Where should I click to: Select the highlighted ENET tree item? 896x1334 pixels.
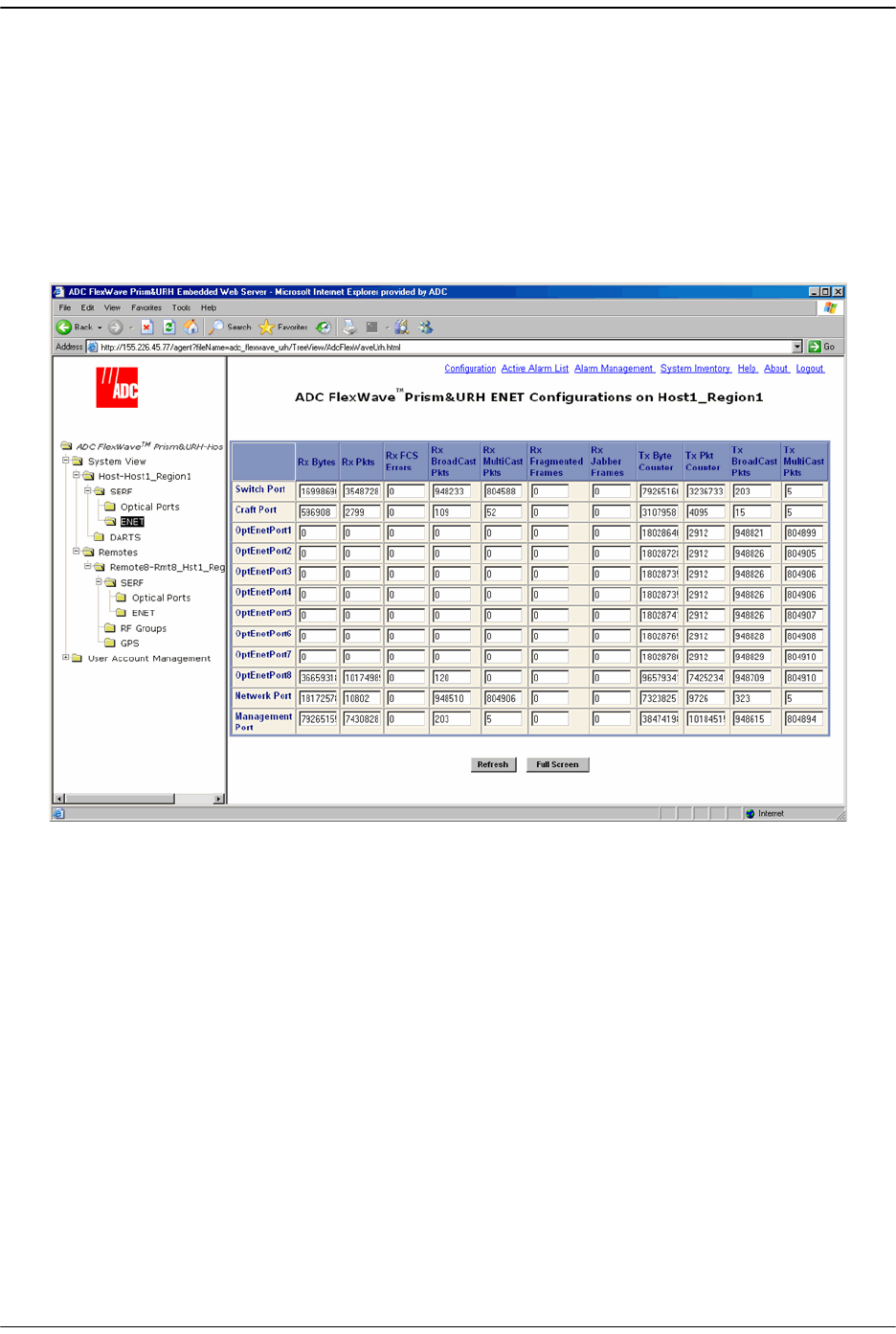132,522
